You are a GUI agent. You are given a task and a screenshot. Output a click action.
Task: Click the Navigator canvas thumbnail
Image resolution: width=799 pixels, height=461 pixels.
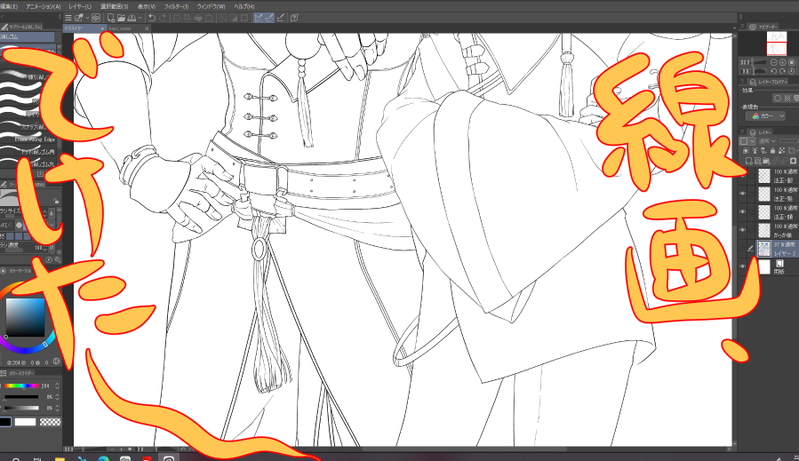(x=777, y=44)
